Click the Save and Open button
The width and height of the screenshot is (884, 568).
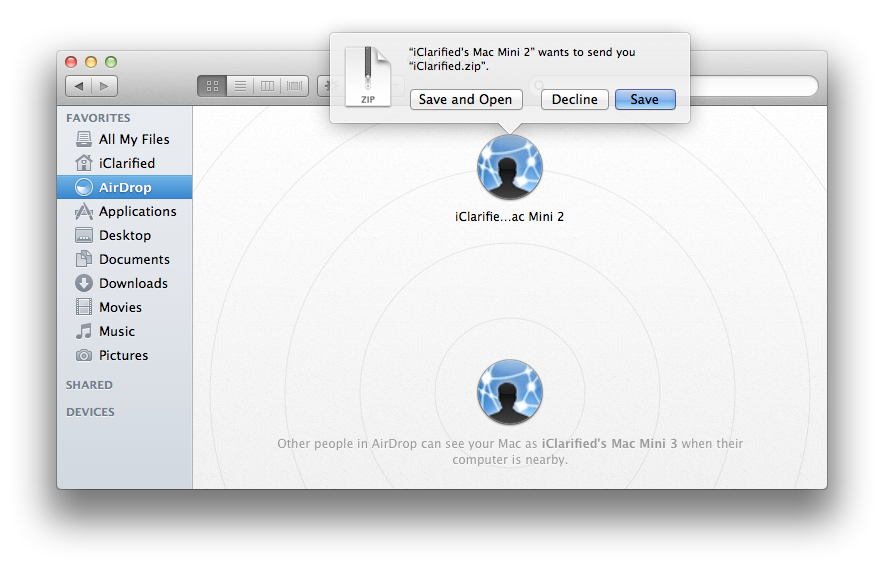(x=465, y=99)
